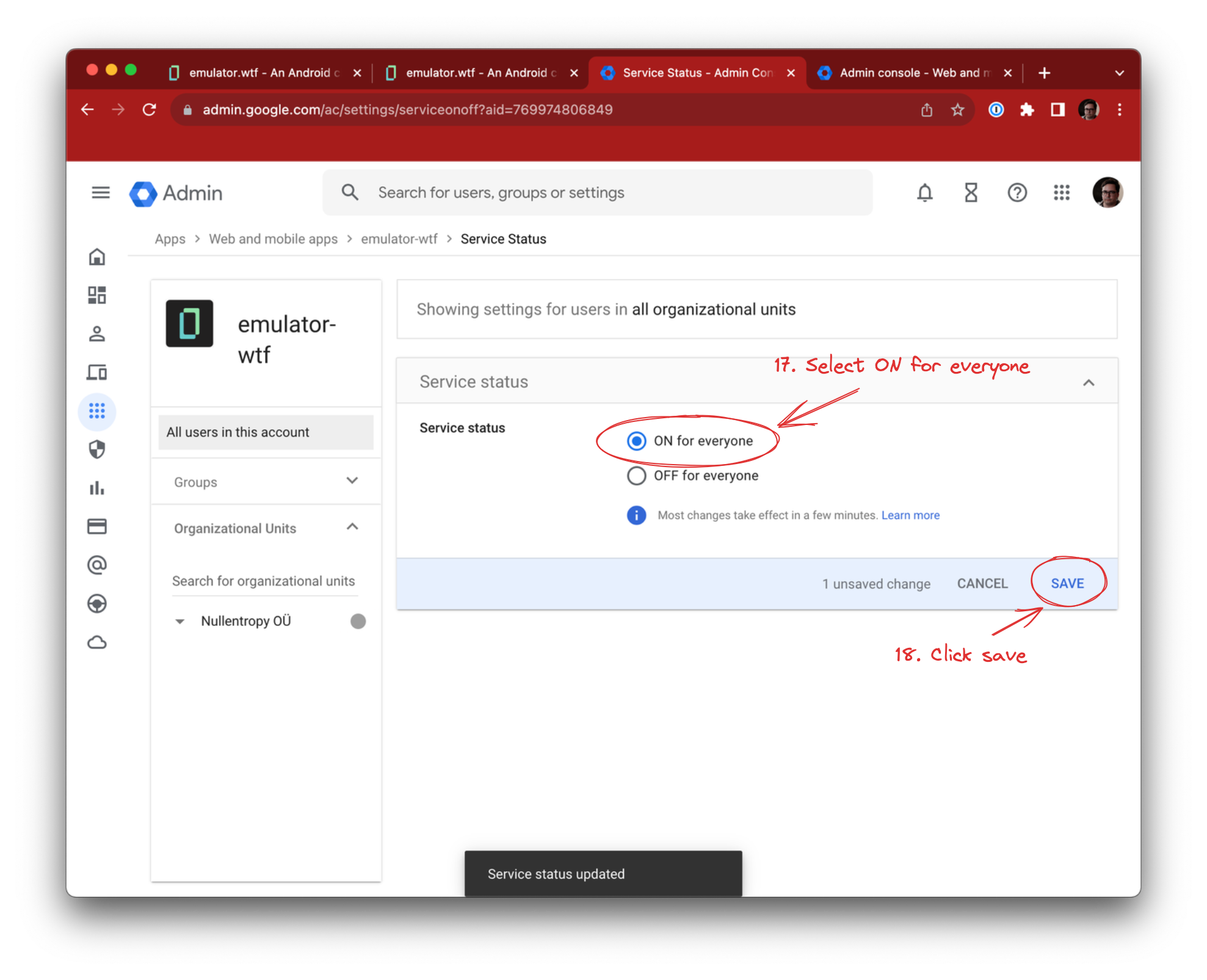Open the Chrome three-dot menu

[1119, 110]
